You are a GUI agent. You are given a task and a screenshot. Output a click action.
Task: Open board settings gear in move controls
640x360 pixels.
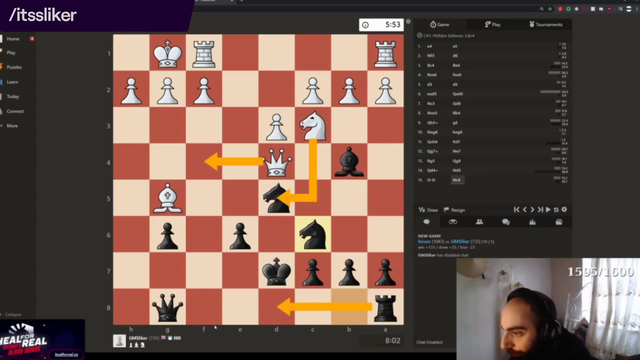pos(564,209)
